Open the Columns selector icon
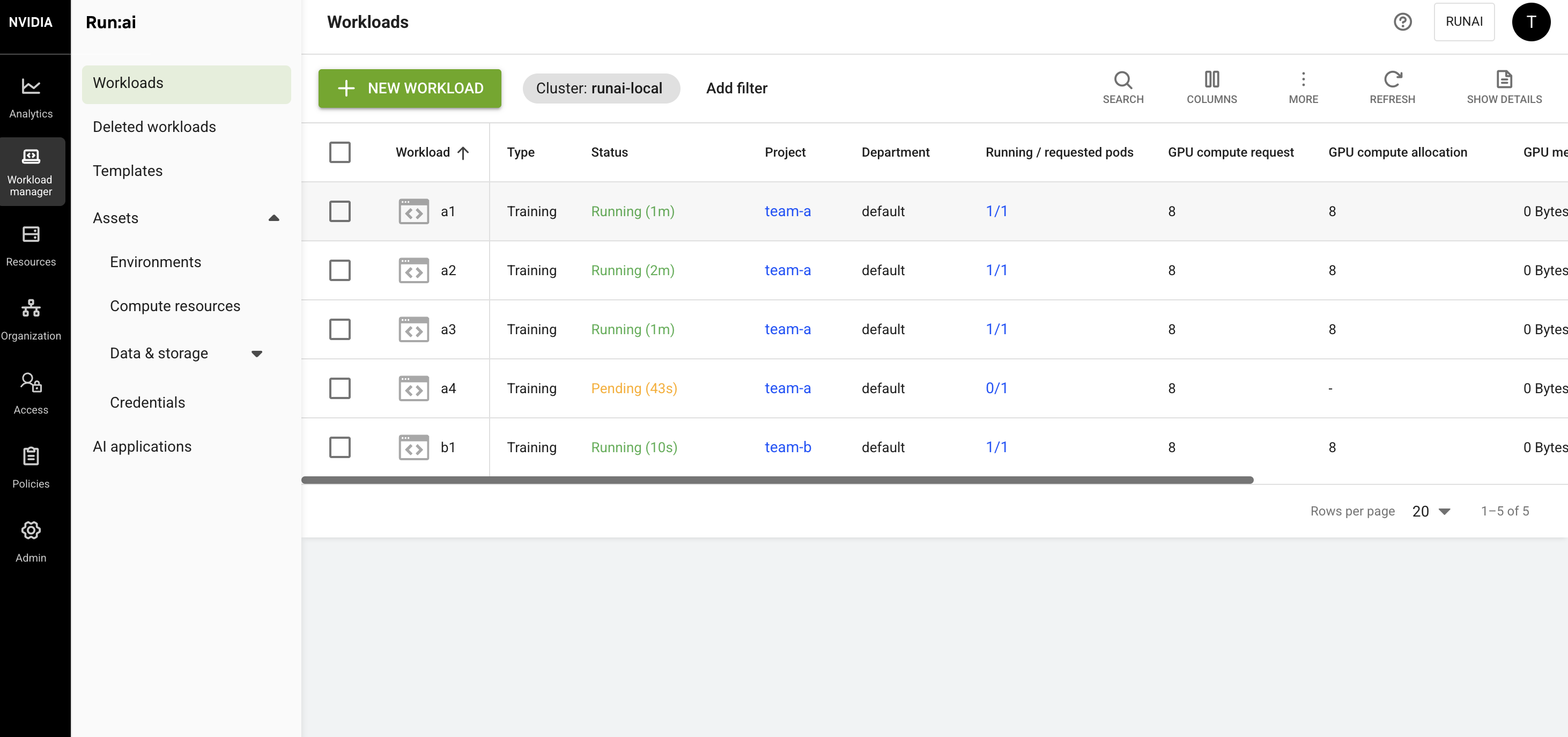 coord(1211,79)
